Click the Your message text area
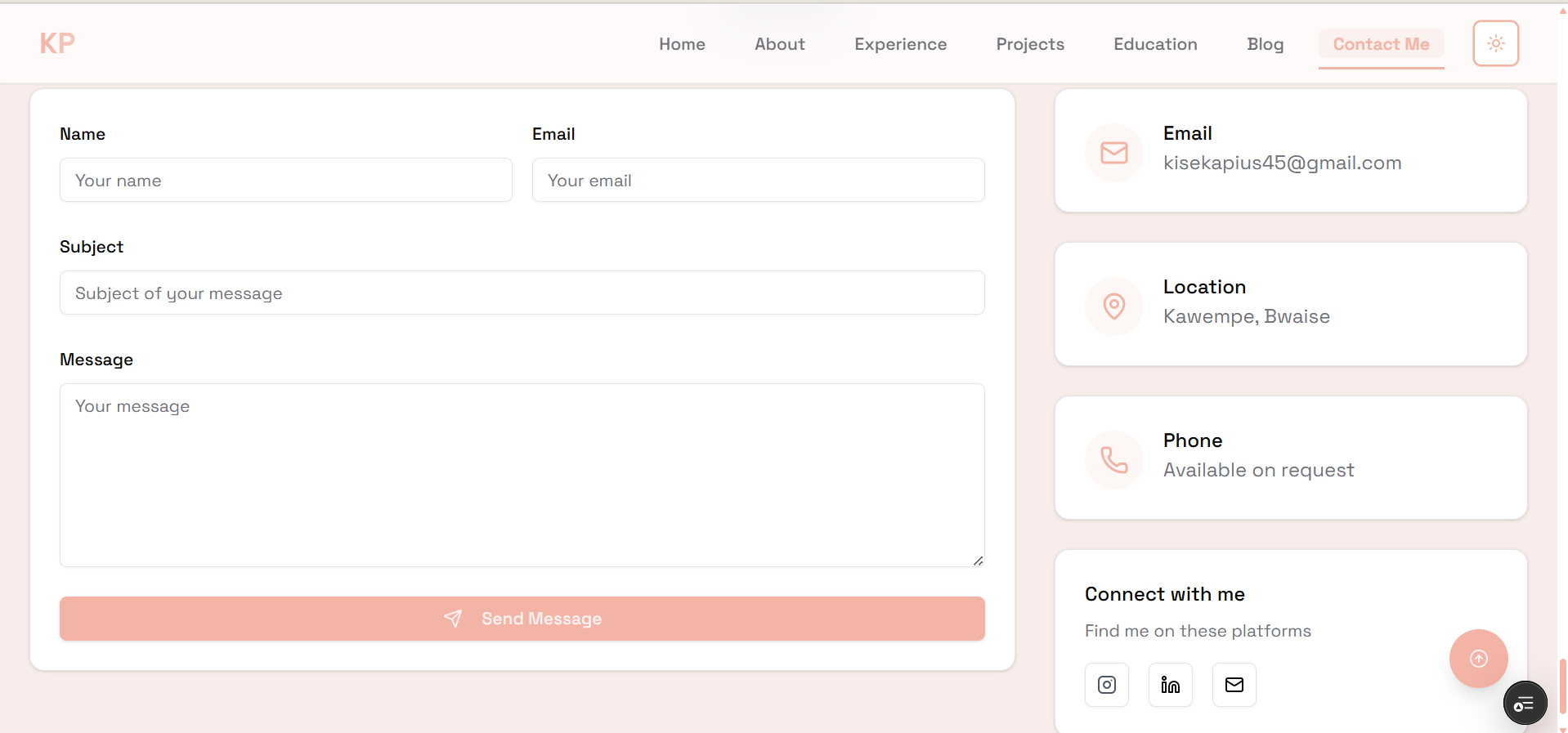 coord(522,475)
